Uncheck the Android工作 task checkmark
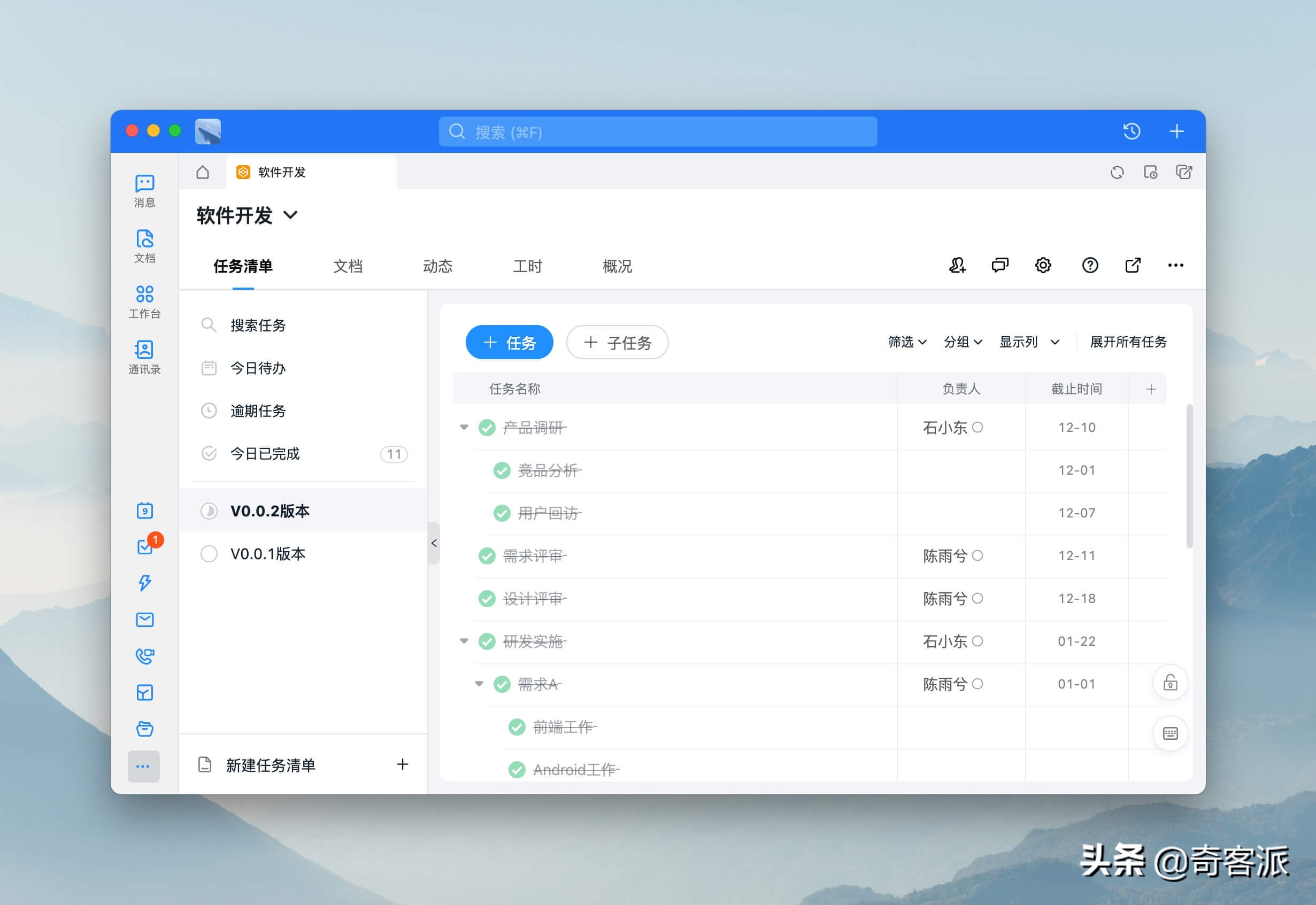This screenshot has width=1316, height=905. [x=517, y=769]
